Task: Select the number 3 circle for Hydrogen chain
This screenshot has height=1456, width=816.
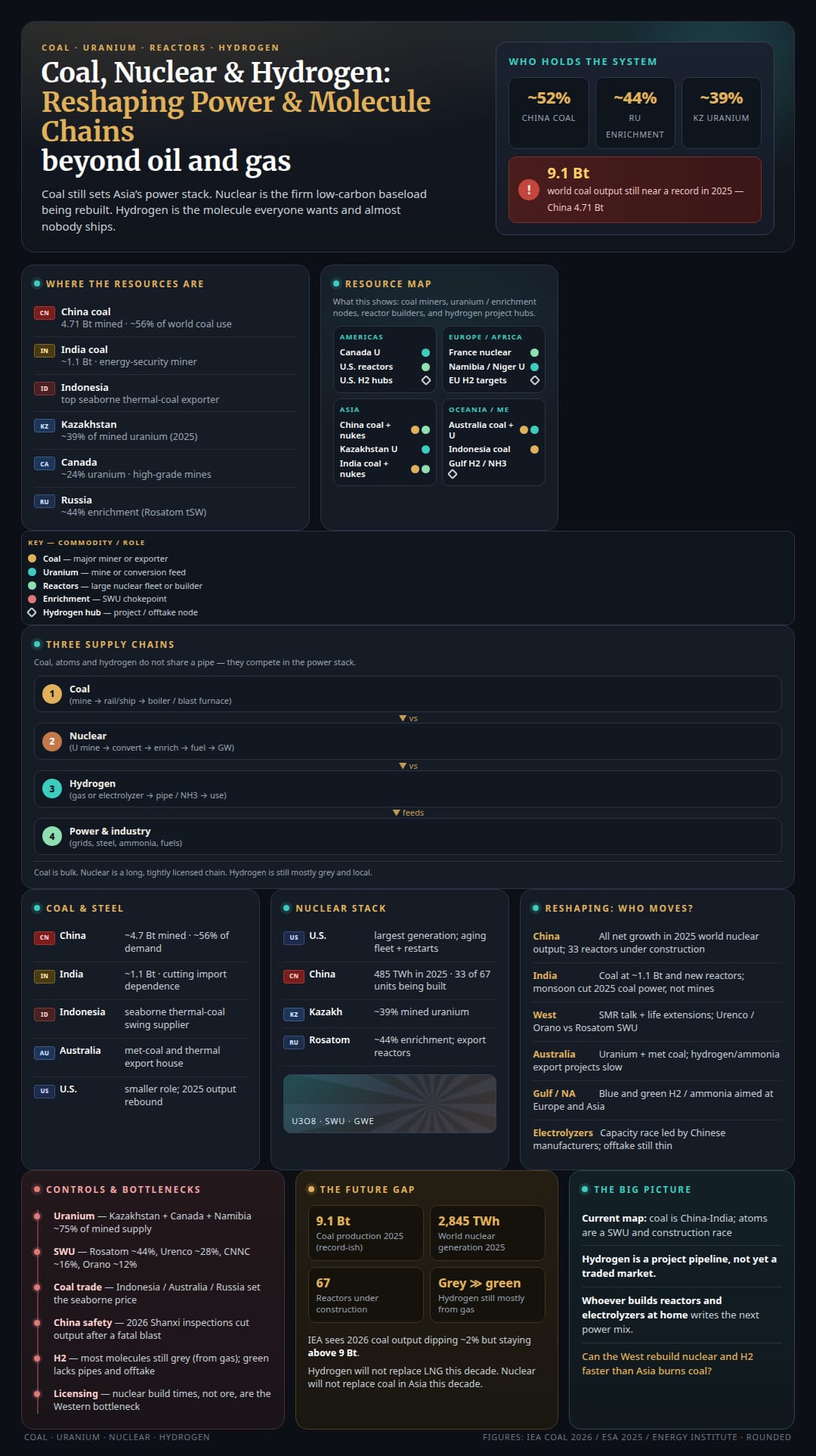Action: pyautogui.click(x=52, y=788)
